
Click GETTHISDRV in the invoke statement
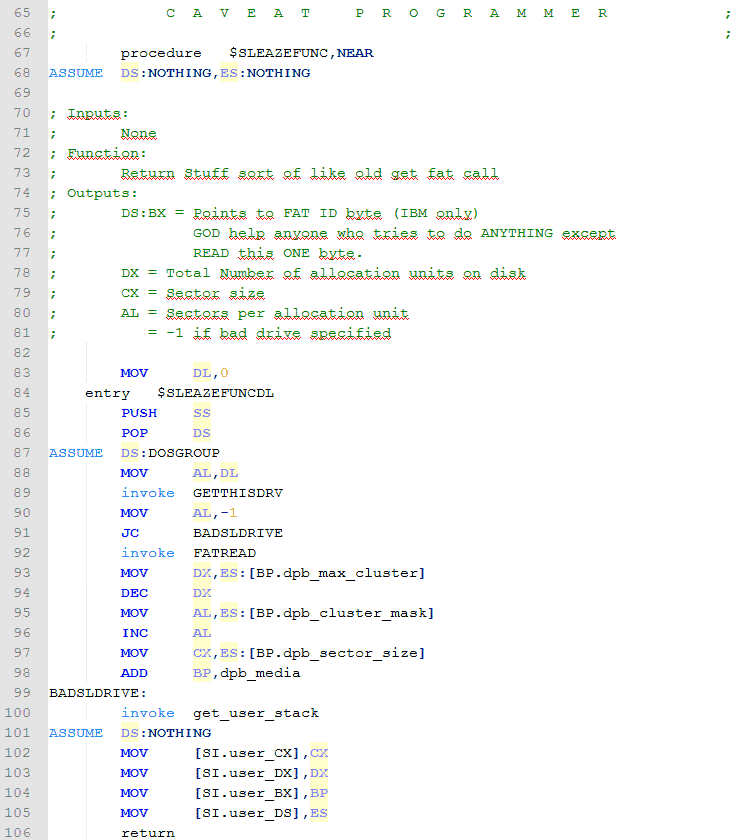(237, 493)
